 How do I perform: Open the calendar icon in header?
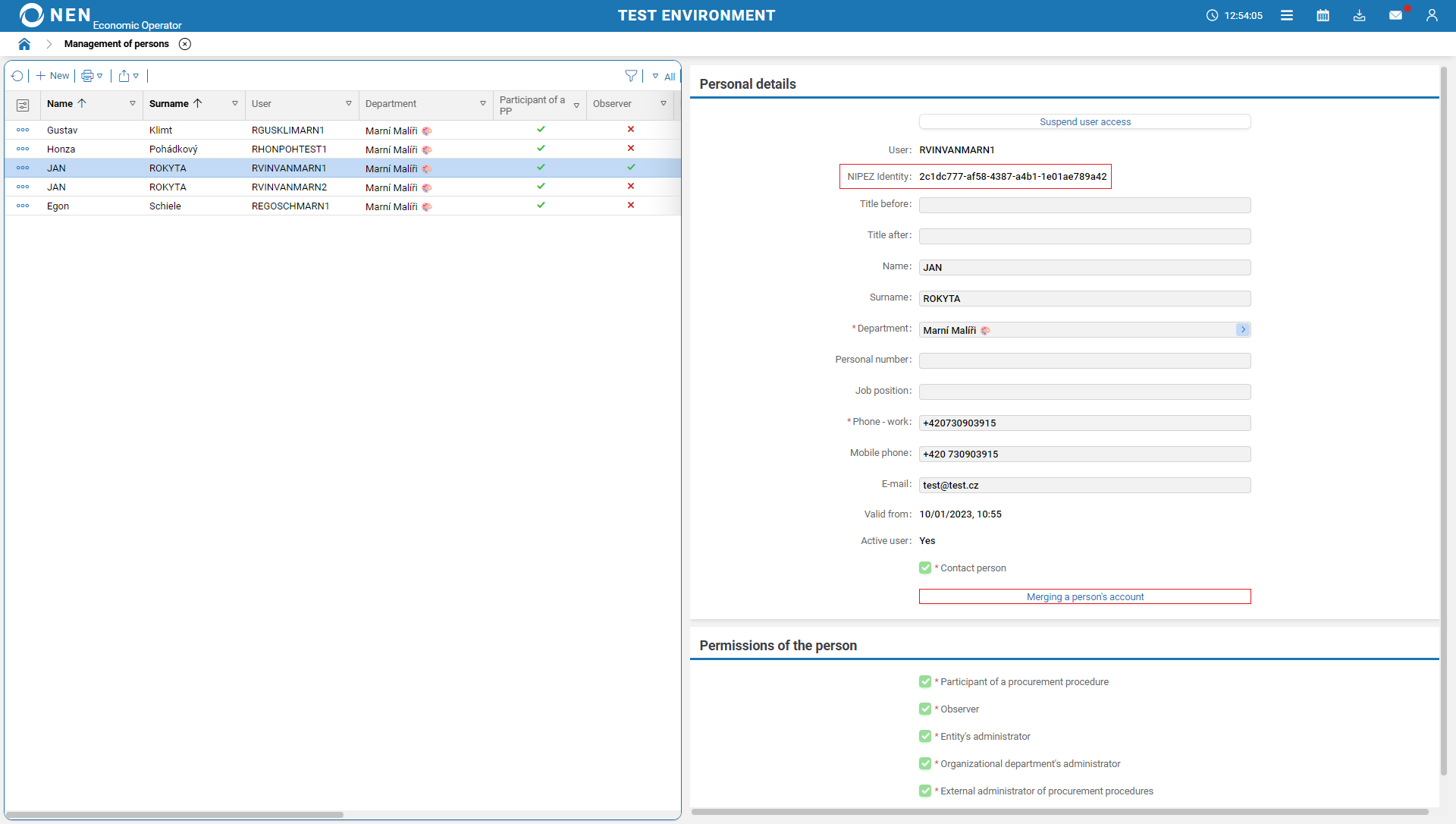(1323, 15)
